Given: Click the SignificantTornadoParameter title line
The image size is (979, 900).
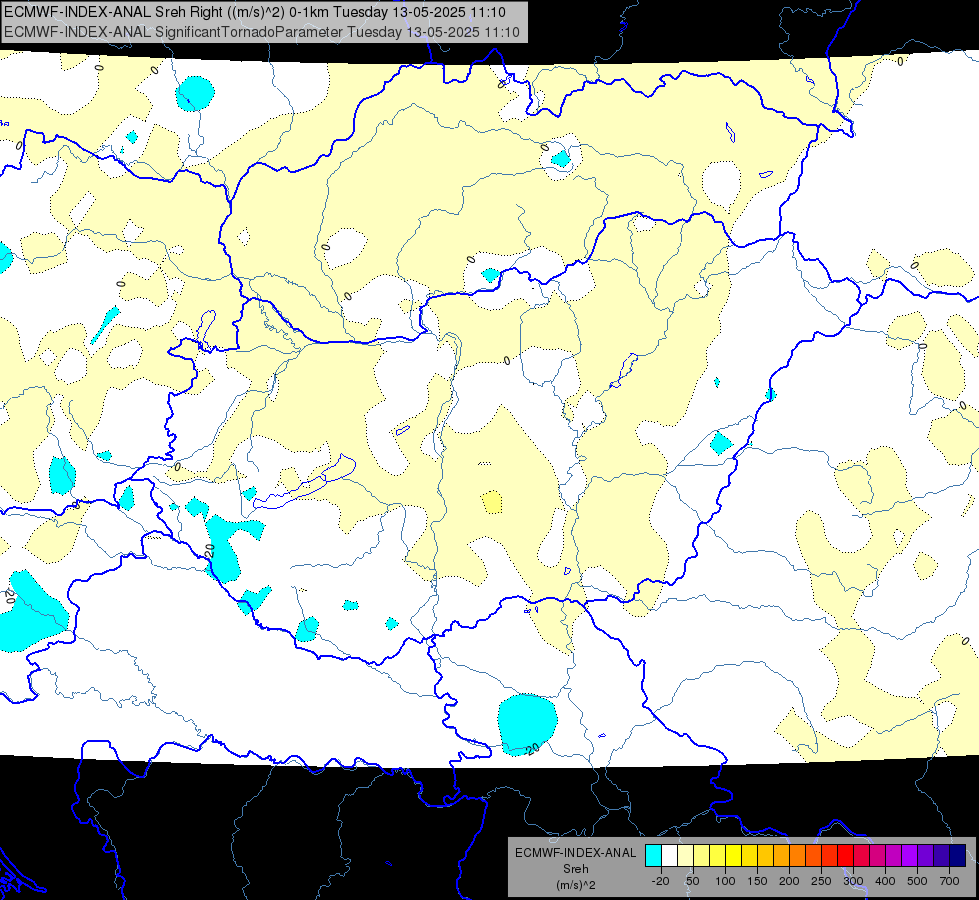Looking at the screenshot, I should point(262,32).
